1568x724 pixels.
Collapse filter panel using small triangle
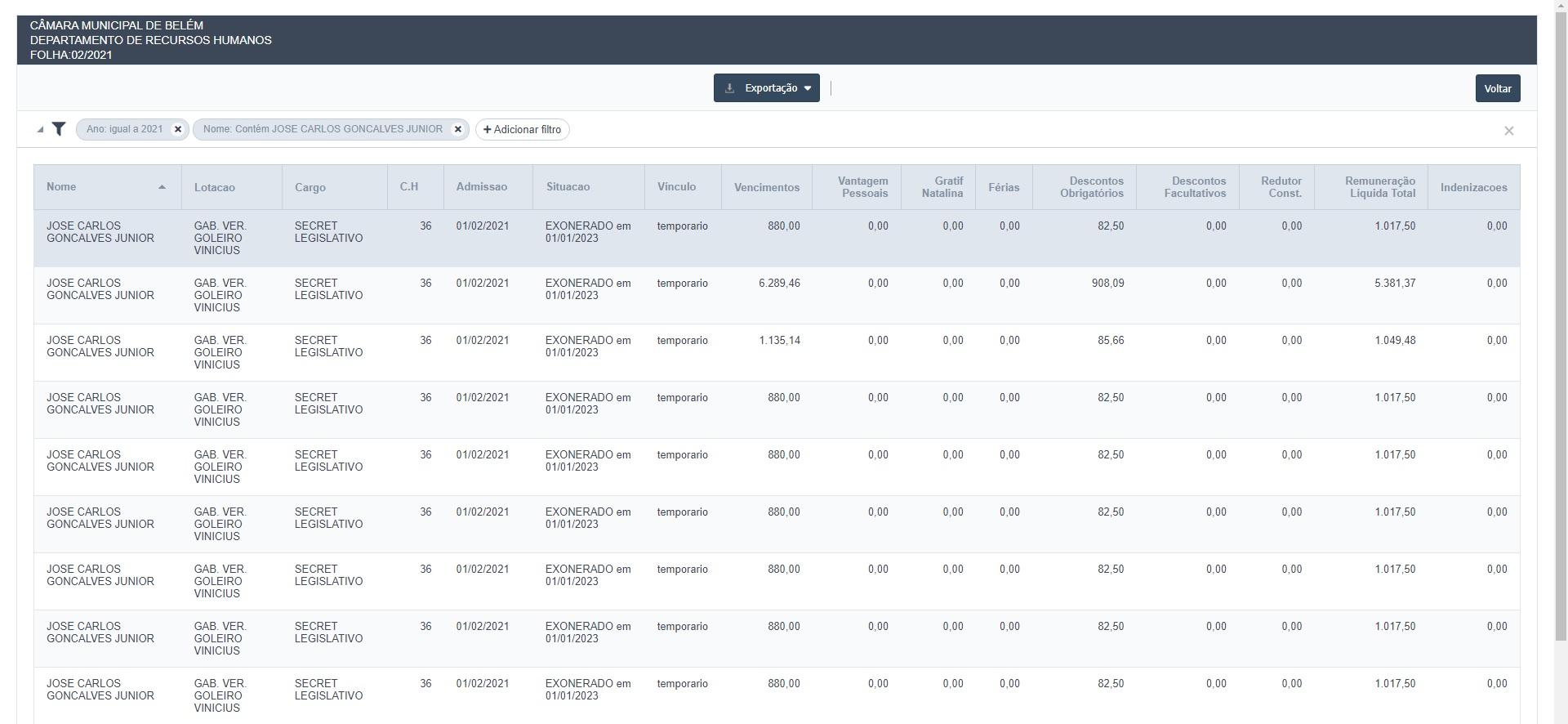click(40, 129)
